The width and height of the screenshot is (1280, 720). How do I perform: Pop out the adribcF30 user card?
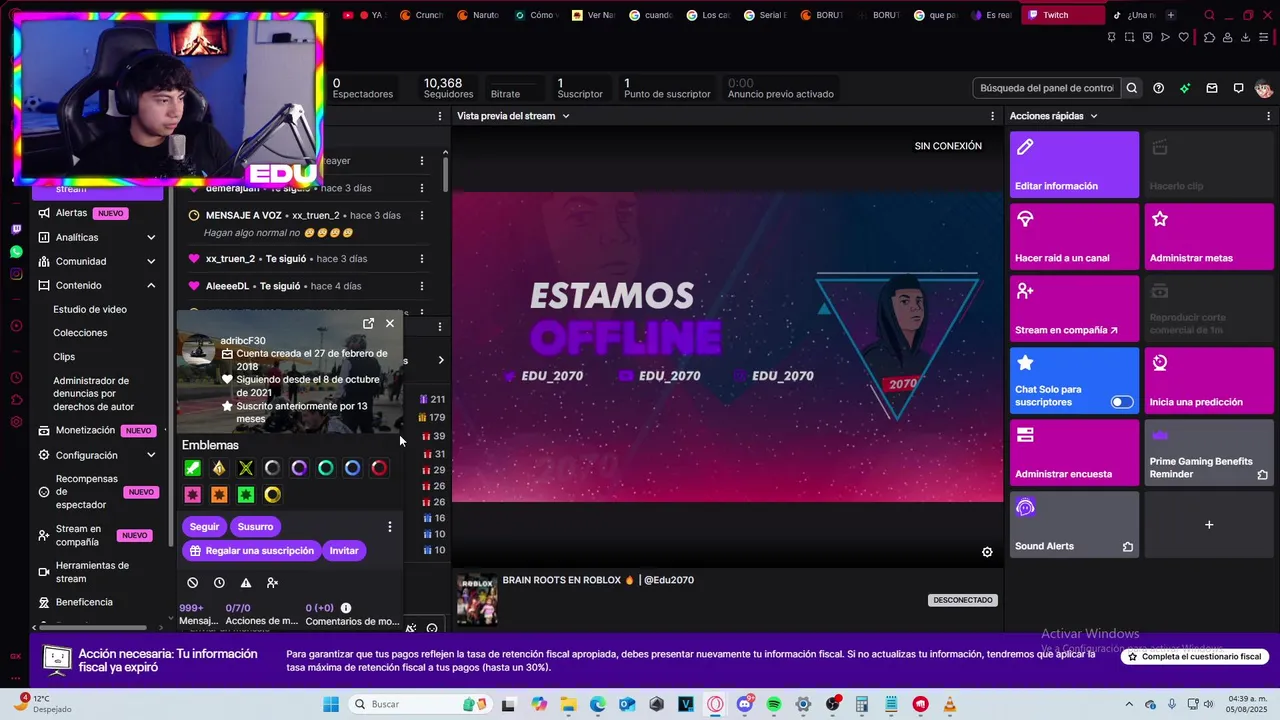coord(368,323)
